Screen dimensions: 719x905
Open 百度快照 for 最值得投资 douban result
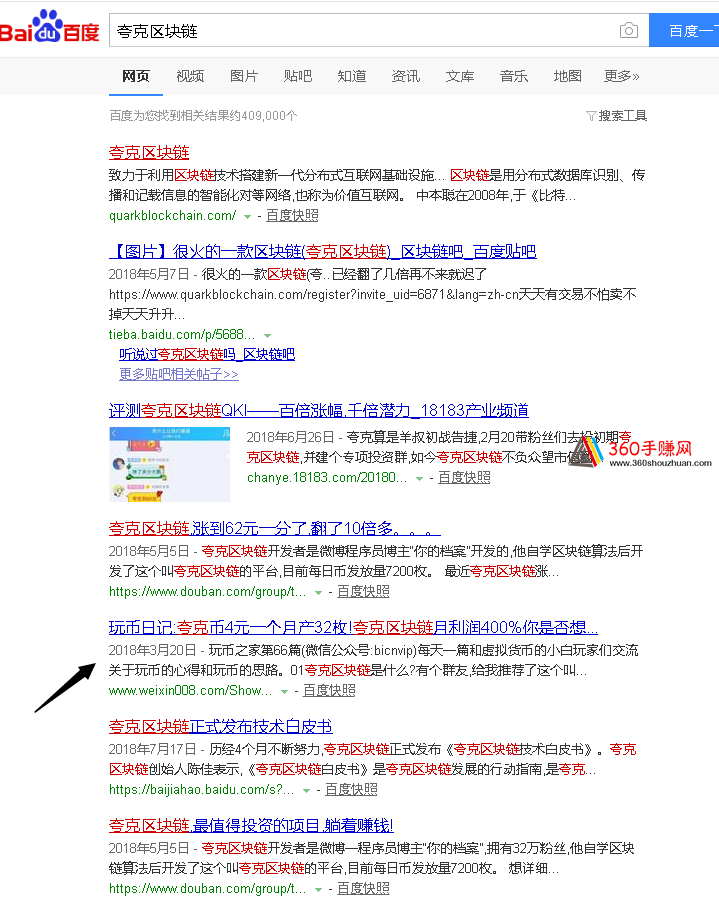(363, 889)
